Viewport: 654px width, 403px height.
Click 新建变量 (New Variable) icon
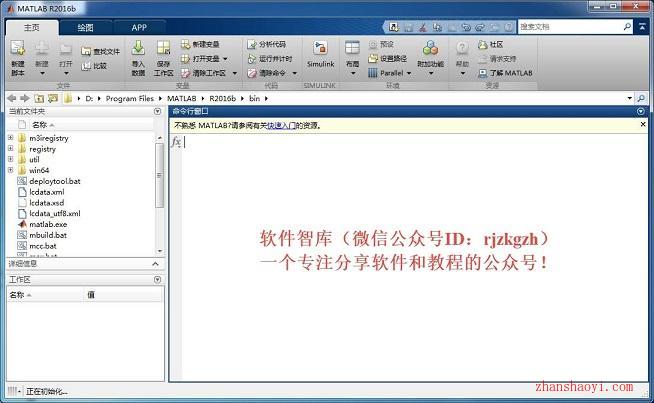186,44
